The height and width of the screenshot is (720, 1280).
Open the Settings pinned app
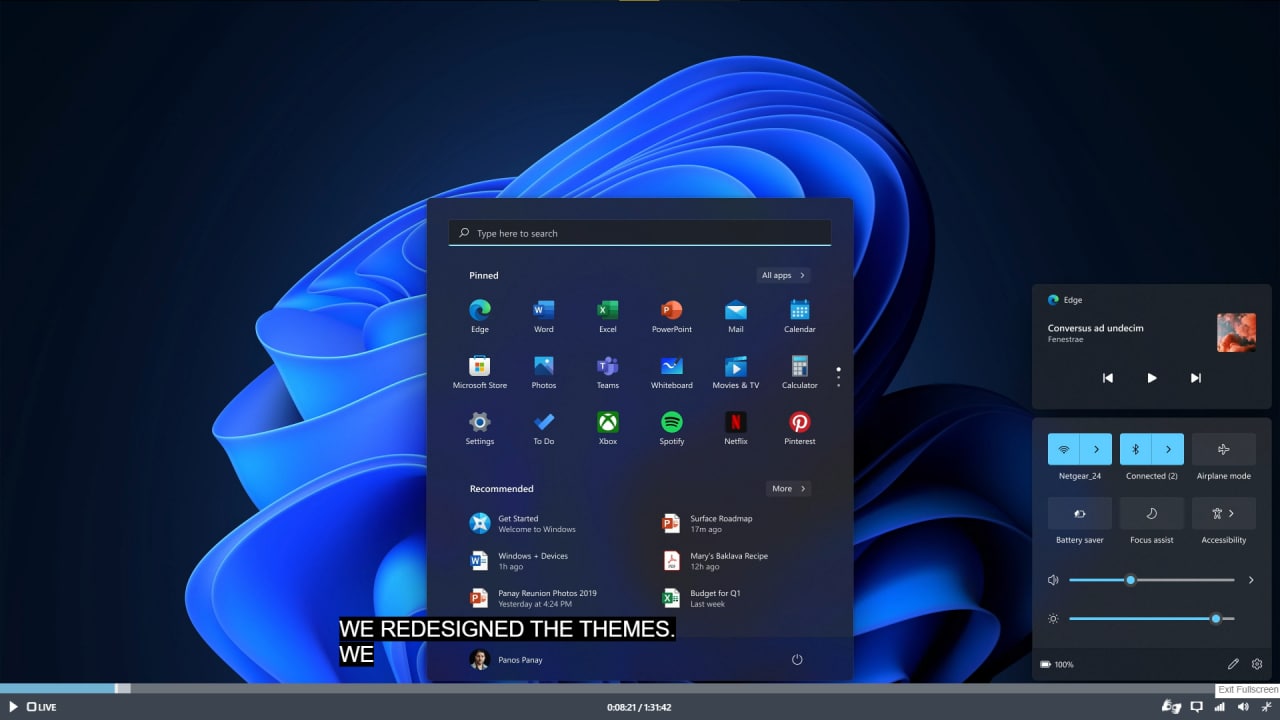pos(480,428)
